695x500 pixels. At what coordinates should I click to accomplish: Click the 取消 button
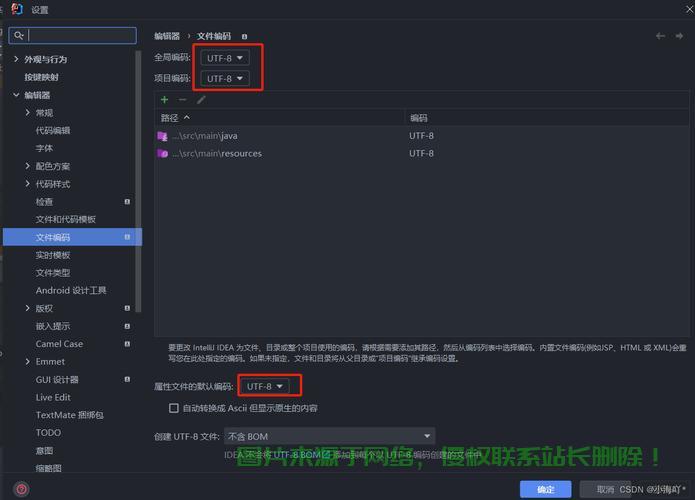point(605,489)
